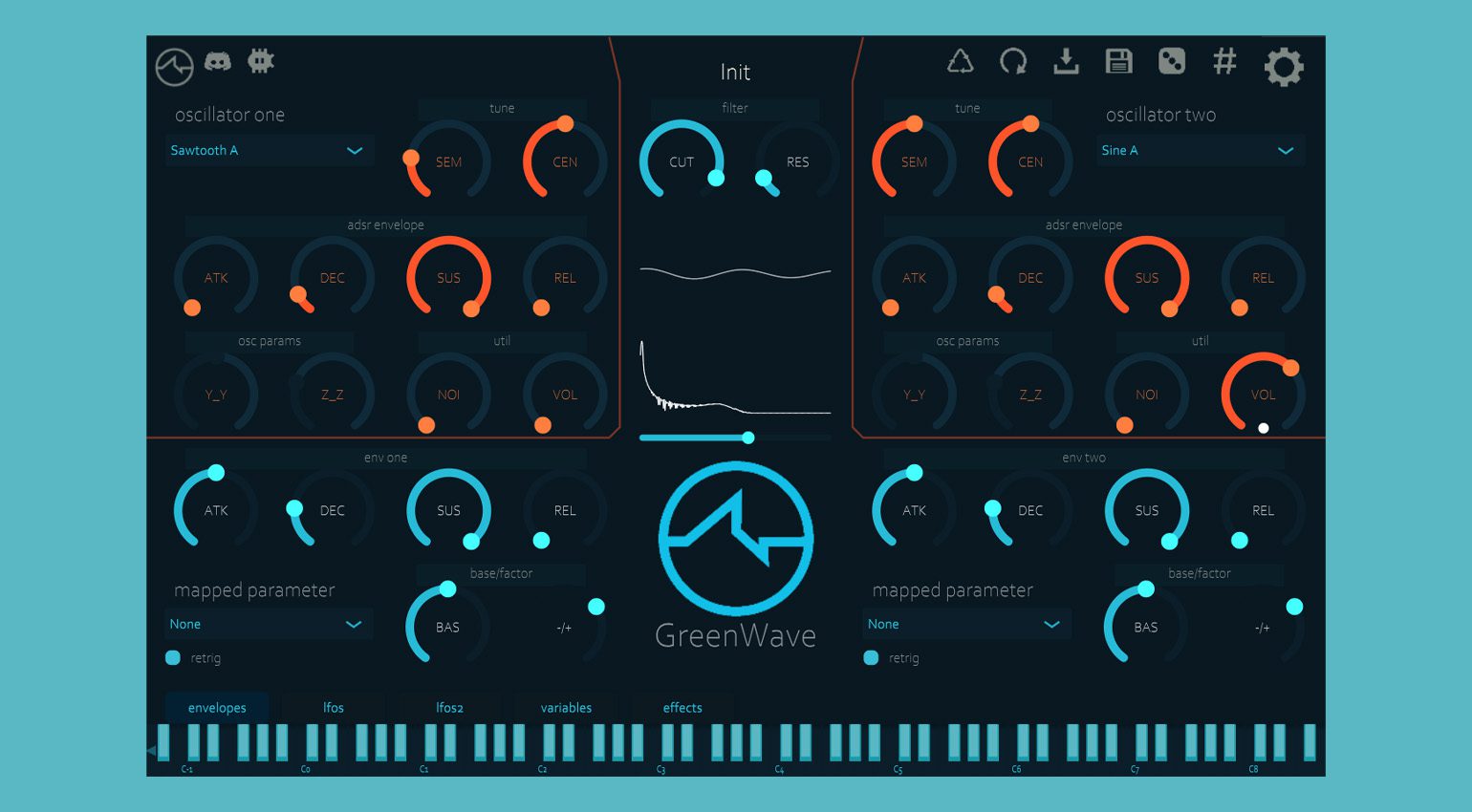Click the filter CUT knob
1472x812 pixels.
click(x=682, y=161)
